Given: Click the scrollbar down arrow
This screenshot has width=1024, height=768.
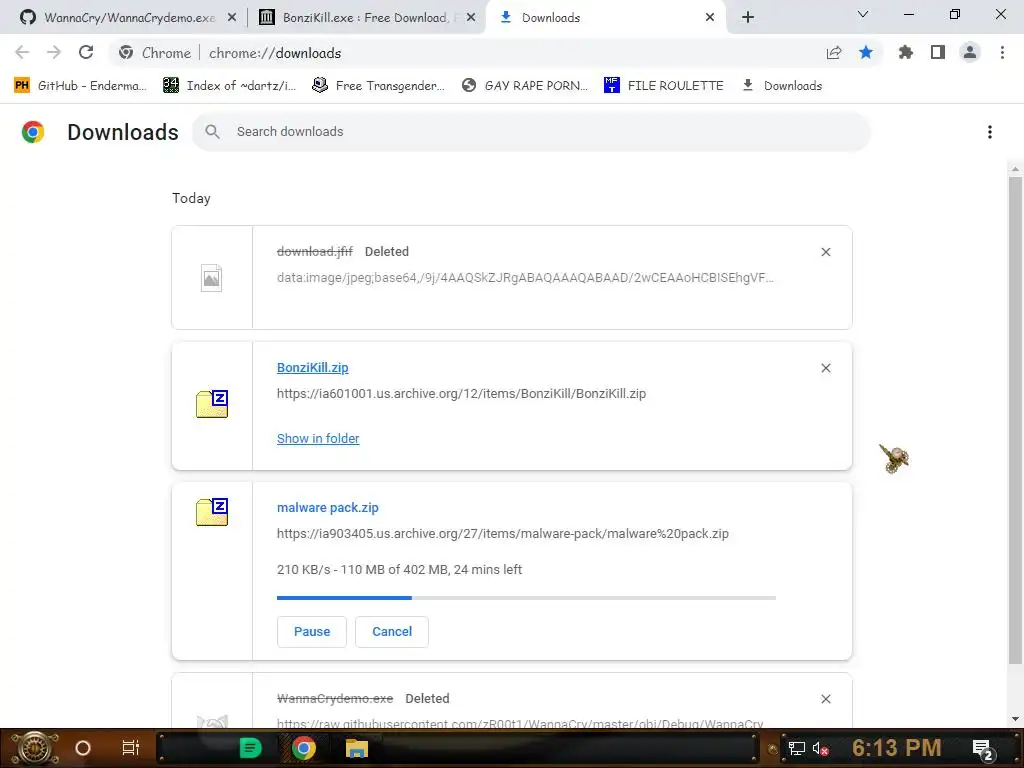Looking at the screenshot, I should tap(1015, 719).
